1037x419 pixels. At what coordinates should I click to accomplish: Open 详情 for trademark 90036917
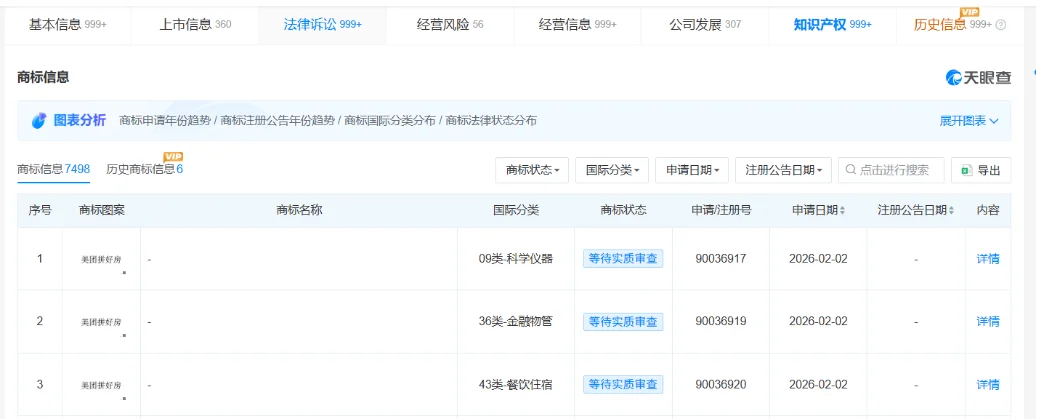(988, 259)
